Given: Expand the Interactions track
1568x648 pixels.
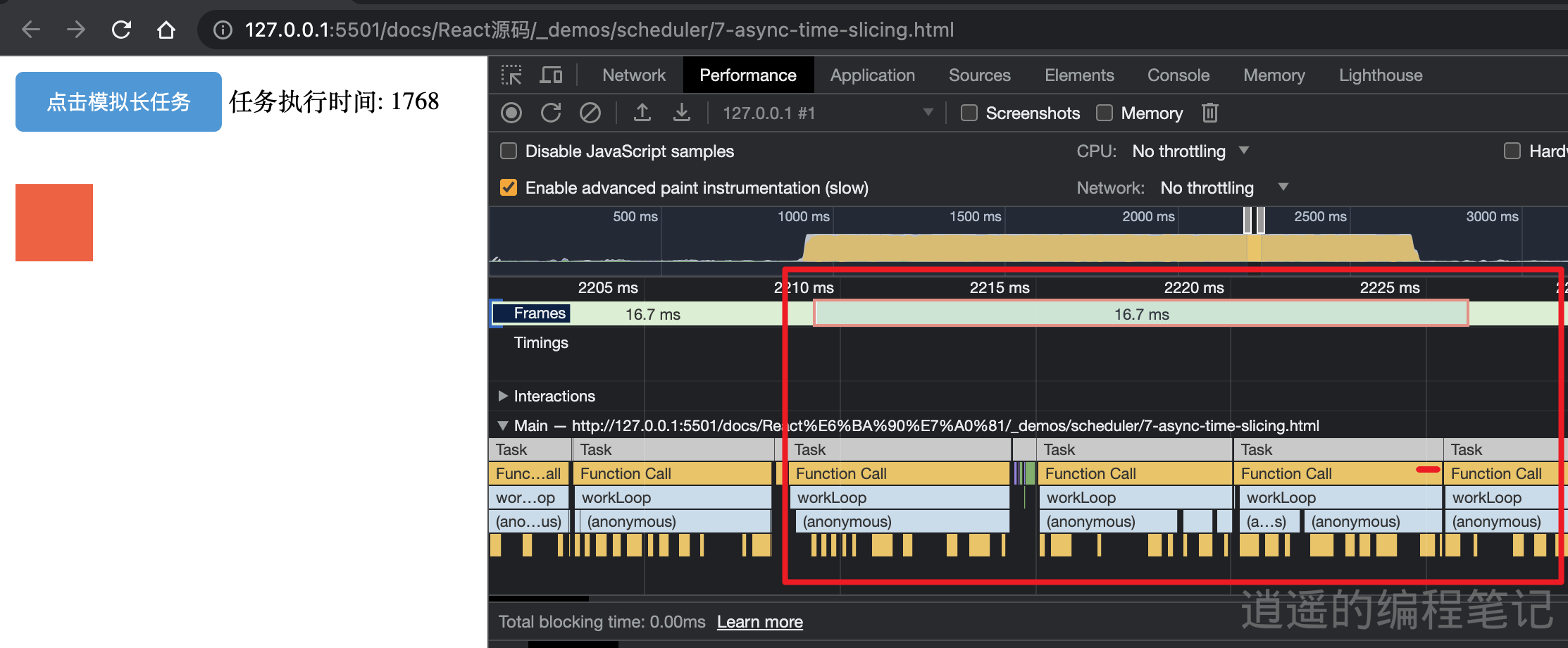Looking at the screenshot, I should tap(503, 396).
